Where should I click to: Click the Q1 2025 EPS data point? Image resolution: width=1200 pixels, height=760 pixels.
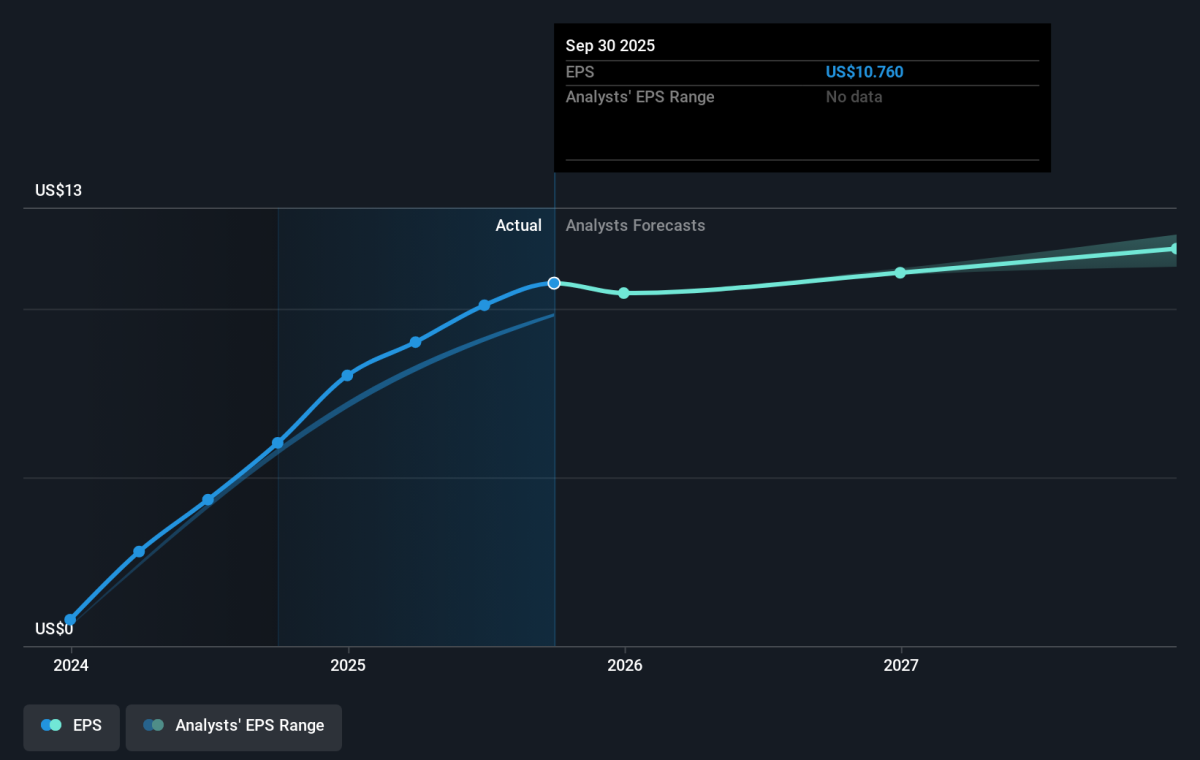pos(415,342)
